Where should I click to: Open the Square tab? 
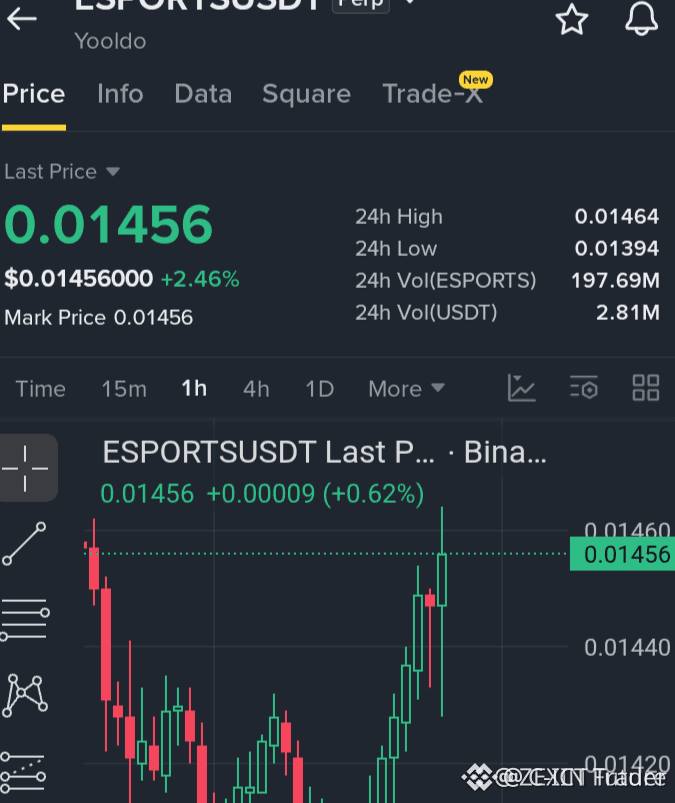pos(306,94)
